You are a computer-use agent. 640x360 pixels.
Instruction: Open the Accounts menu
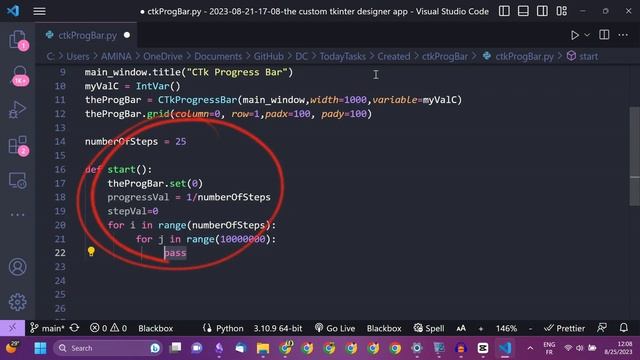pos(18,267)
